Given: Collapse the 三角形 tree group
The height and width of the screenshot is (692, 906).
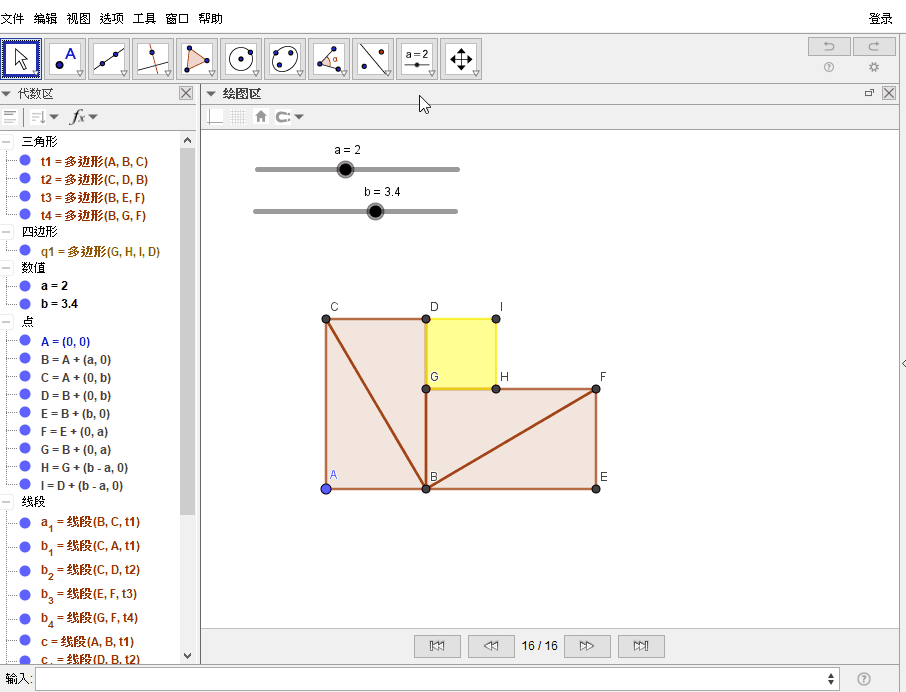Looking at the screenshot, I should click(7, 142).
